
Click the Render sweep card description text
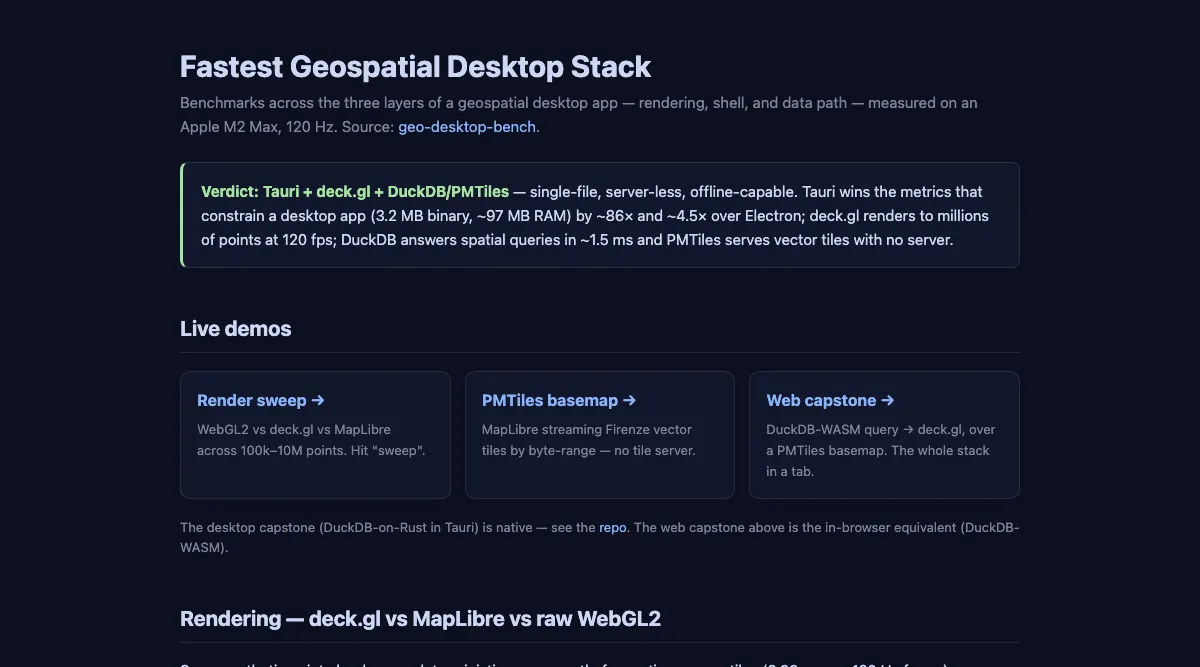311,440
